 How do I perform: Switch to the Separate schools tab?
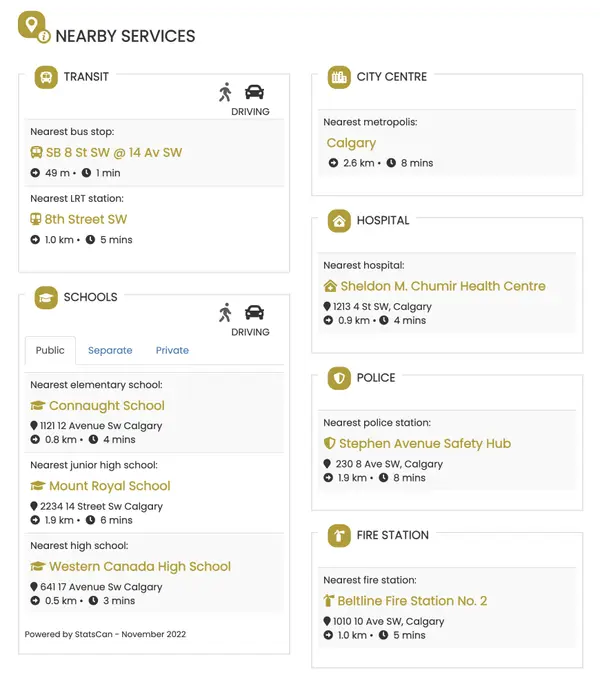tap(110, 350)
